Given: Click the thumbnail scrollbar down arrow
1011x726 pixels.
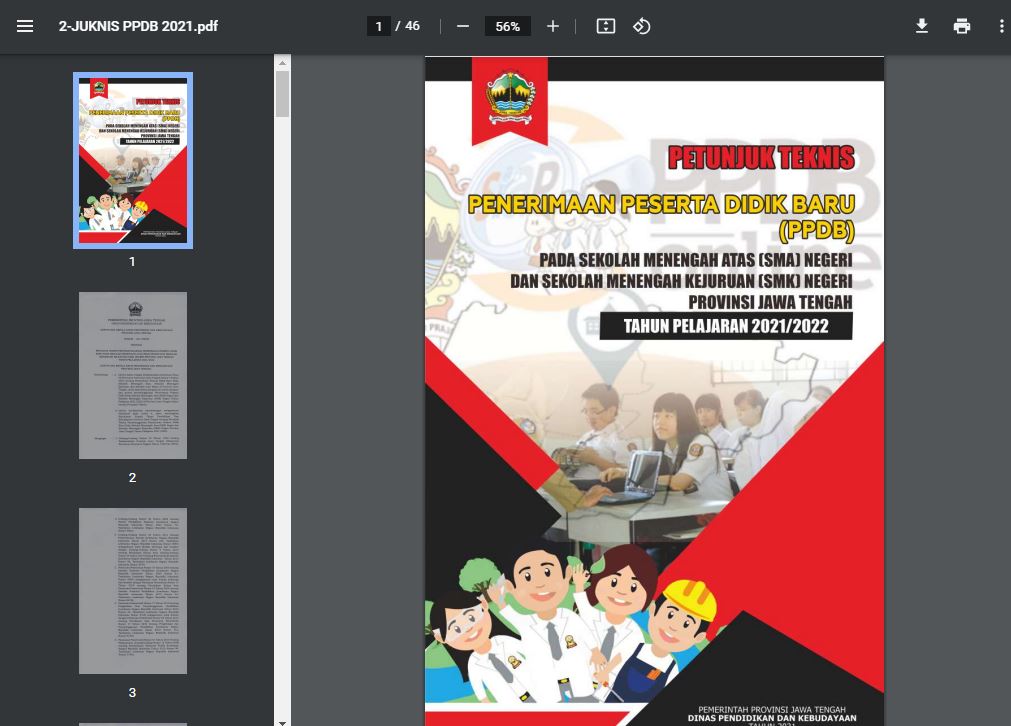Looking at the screenshot, I should coord(282,723).
